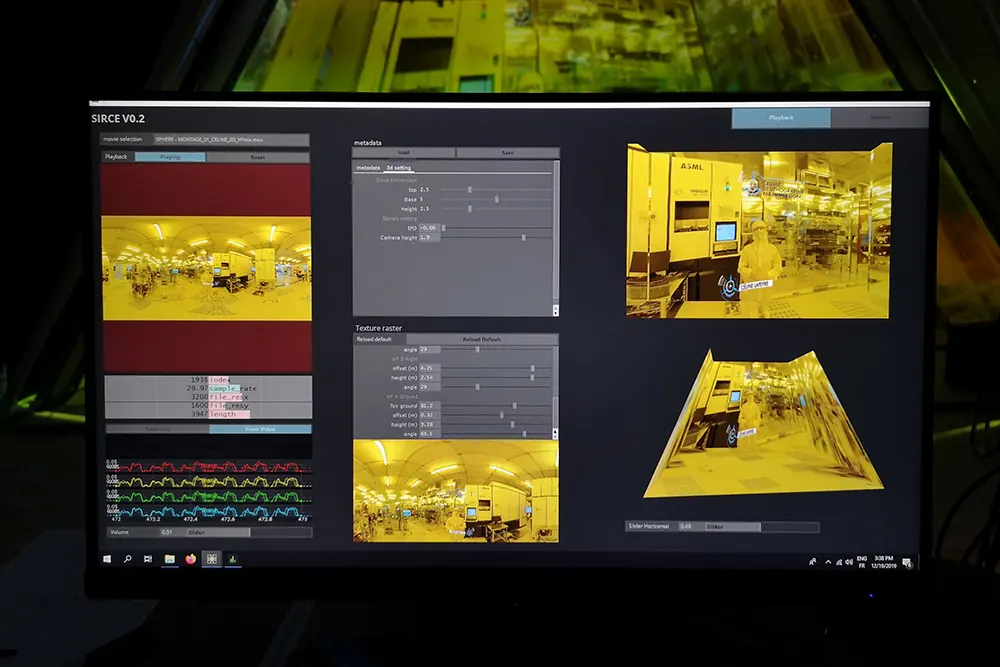1000x667 pixels.
Task: Click the metadata panel scrollbar arrows
Action: coord(555,310)
